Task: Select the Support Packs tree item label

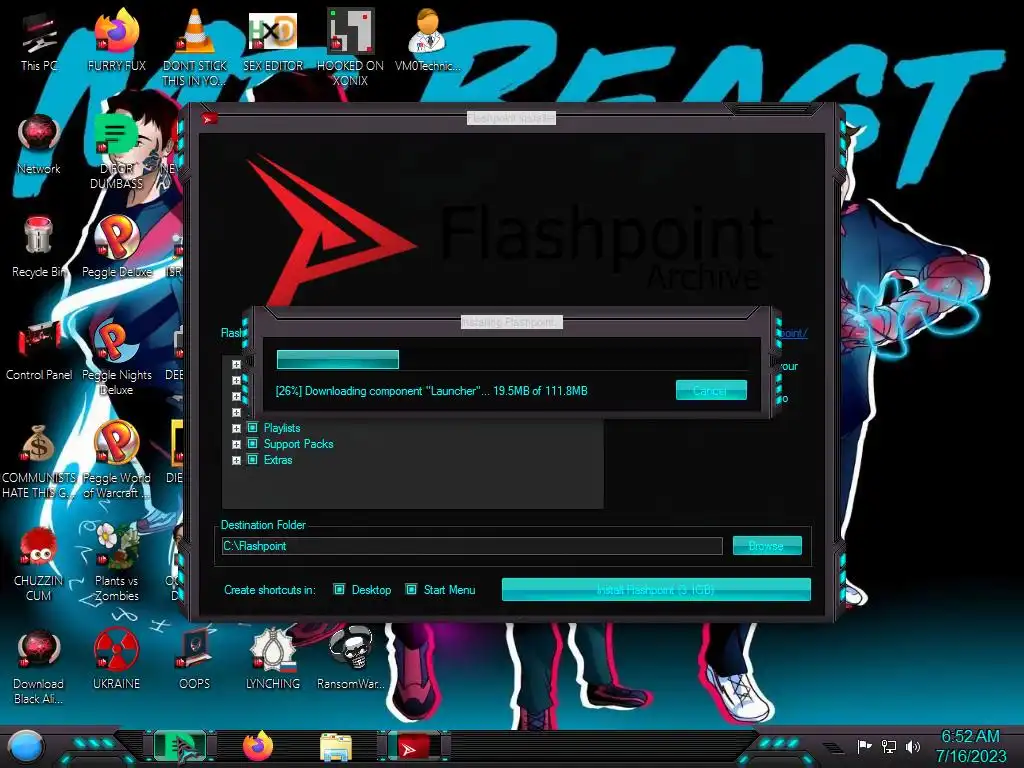Action: point(298,444)
